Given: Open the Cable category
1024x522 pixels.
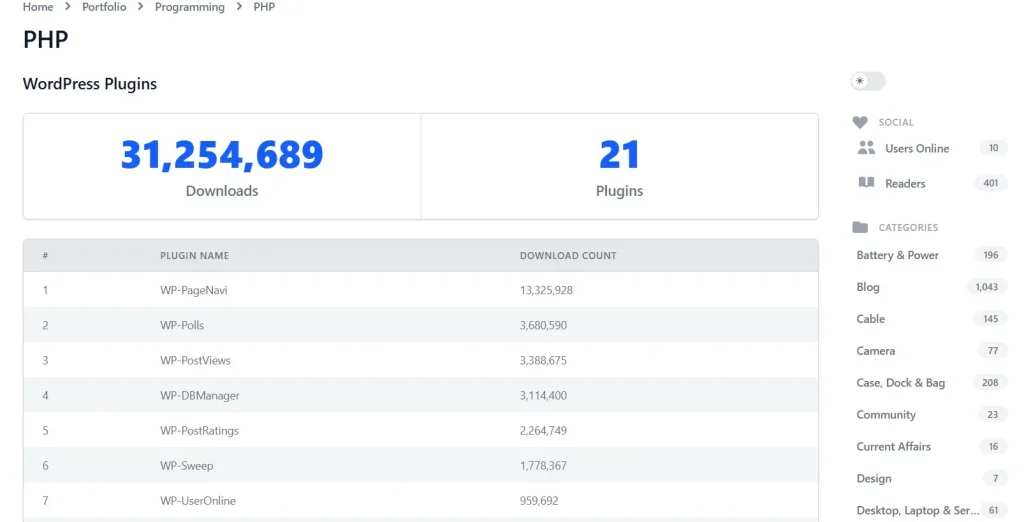Looking at the screenshot, I should [871, 319].
